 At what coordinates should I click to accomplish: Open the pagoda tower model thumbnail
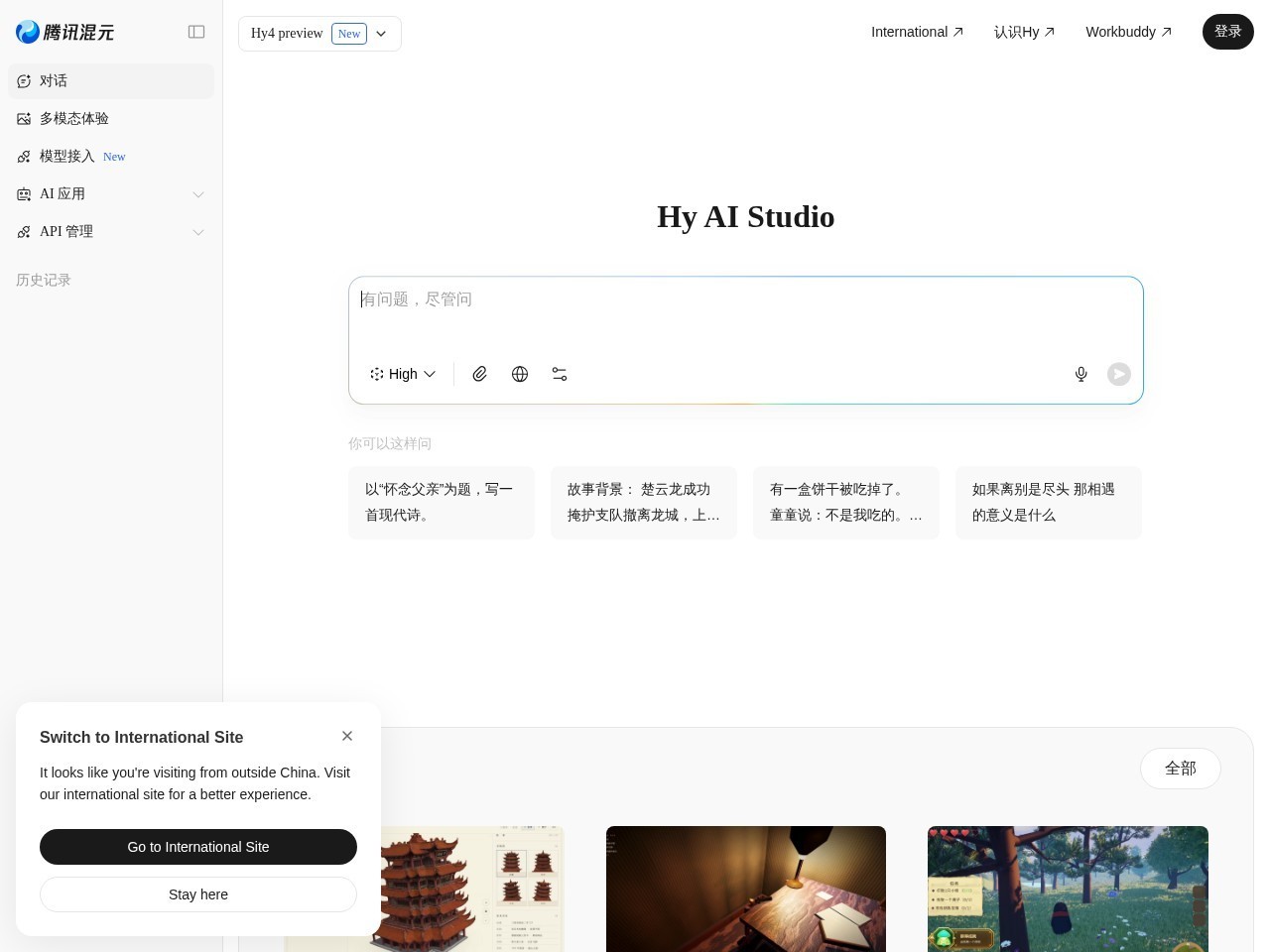coord(472,889)
